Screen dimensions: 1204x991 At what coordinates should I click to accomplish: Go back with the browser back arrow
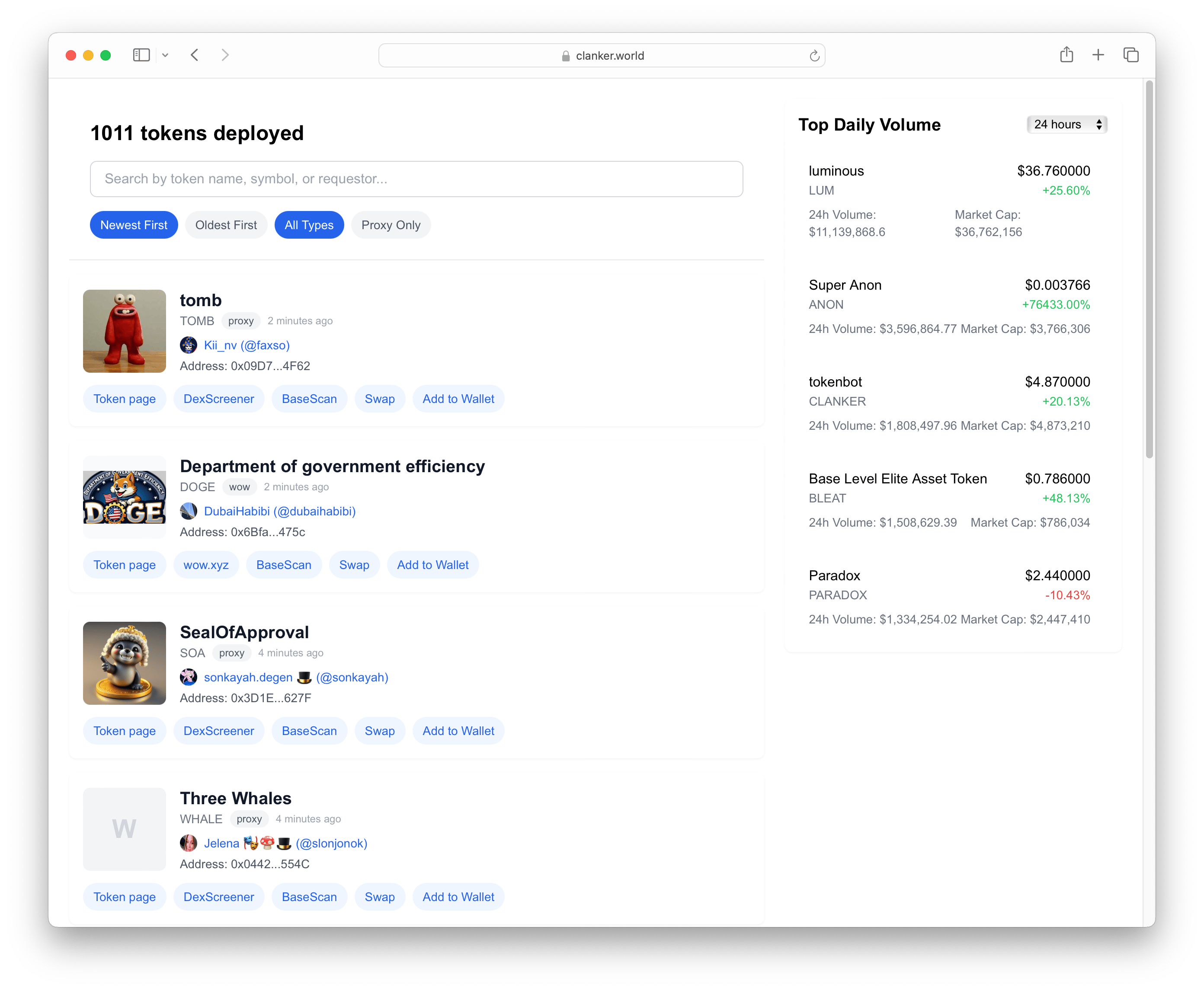coord(195,55)
